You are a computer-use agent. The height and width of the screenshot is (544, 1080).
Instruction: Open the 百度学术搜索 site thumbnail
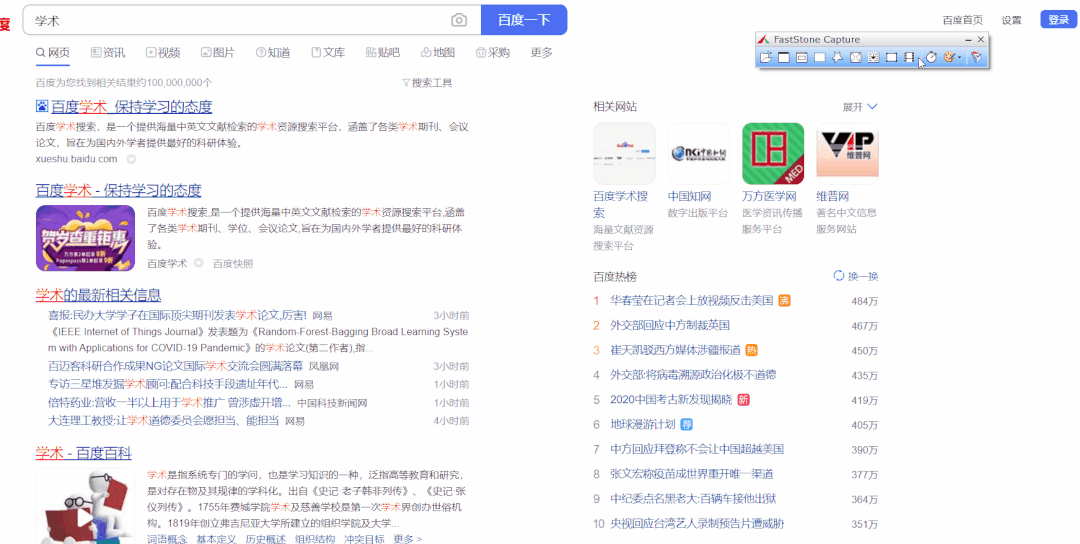[624, 154]
